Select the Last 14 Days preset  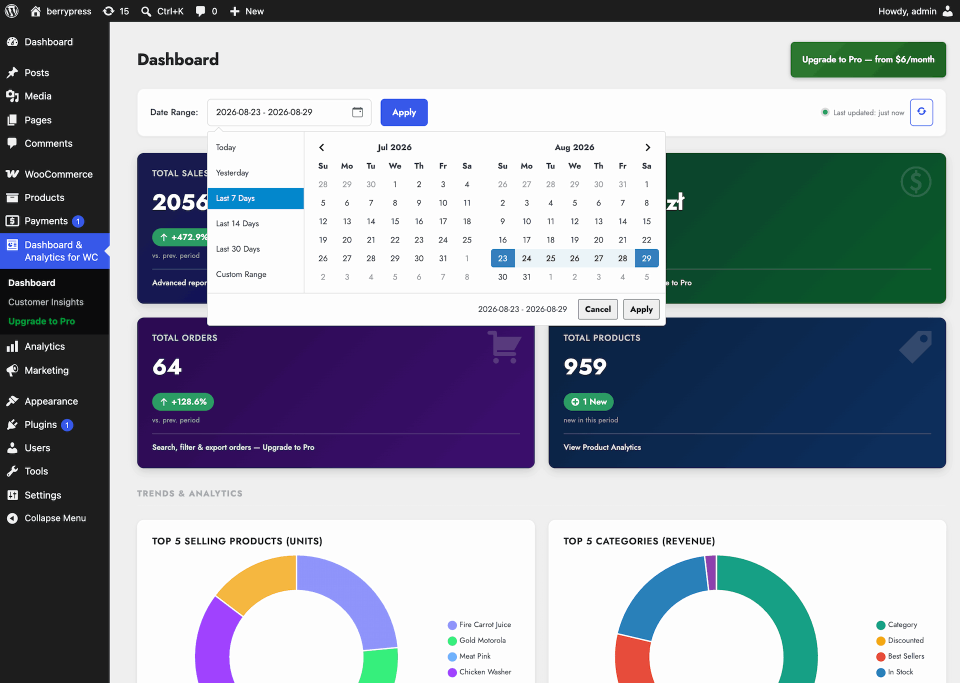pos(256,223)
